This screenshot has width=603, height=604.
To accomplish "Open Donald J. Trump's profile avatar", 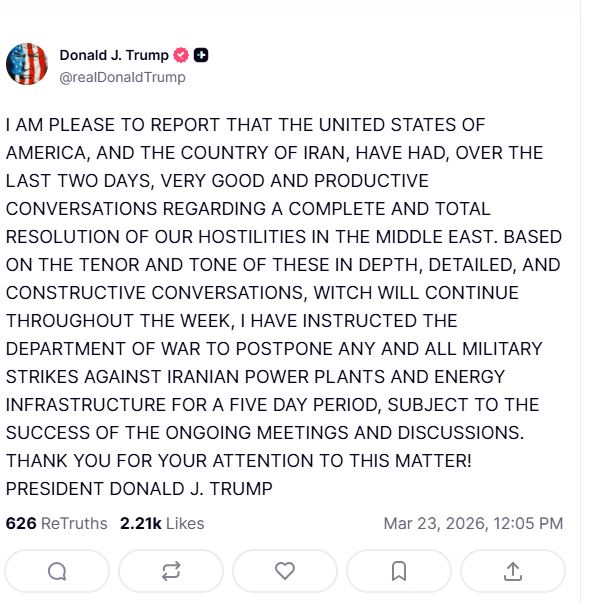I will coord(27,64).
